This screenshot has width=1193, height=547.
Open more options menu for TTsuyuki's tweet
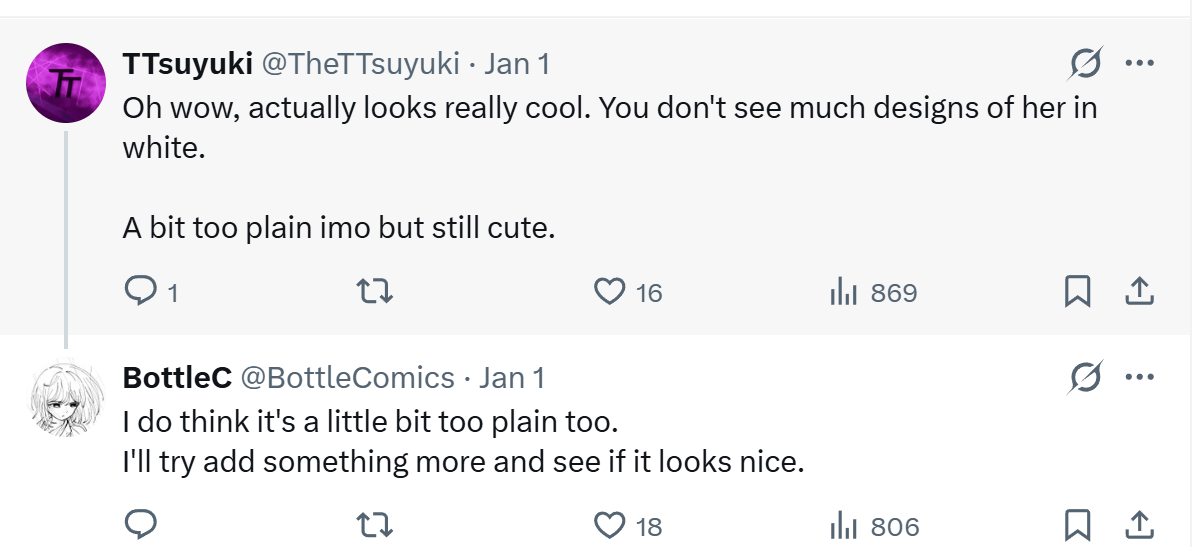coord(1139,64)
